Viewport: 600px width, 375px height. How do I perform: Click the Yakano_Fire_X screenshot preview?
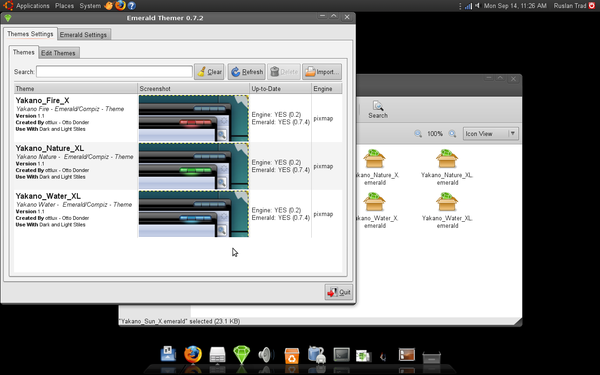[194, 118]
